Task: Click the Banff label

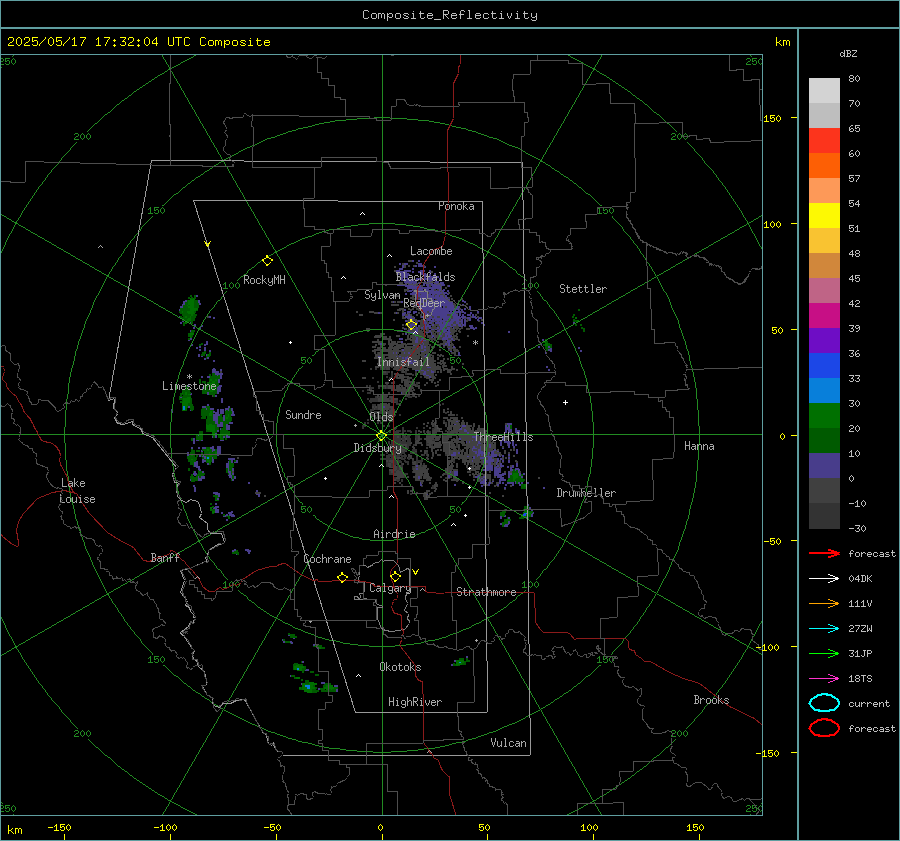Action: pyautogui.click(x=165, y=557)
